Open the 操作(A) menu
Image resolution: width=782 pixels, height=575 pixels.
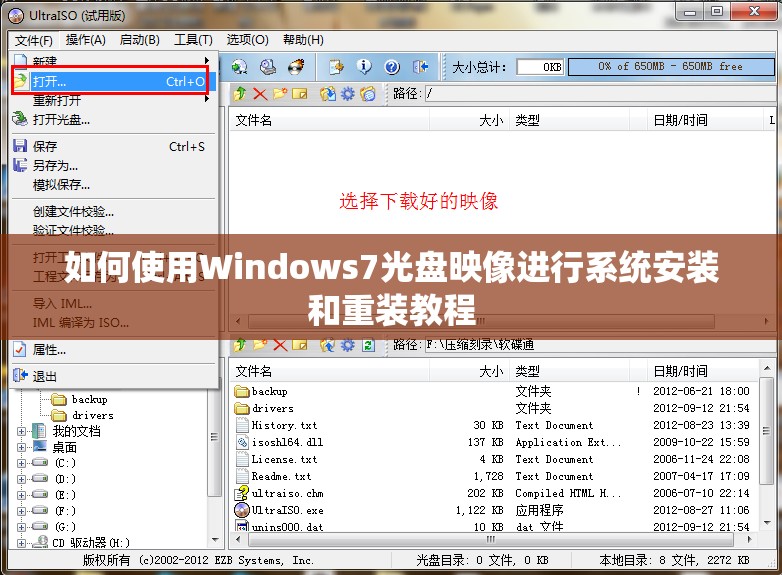(x=86, y=40)
